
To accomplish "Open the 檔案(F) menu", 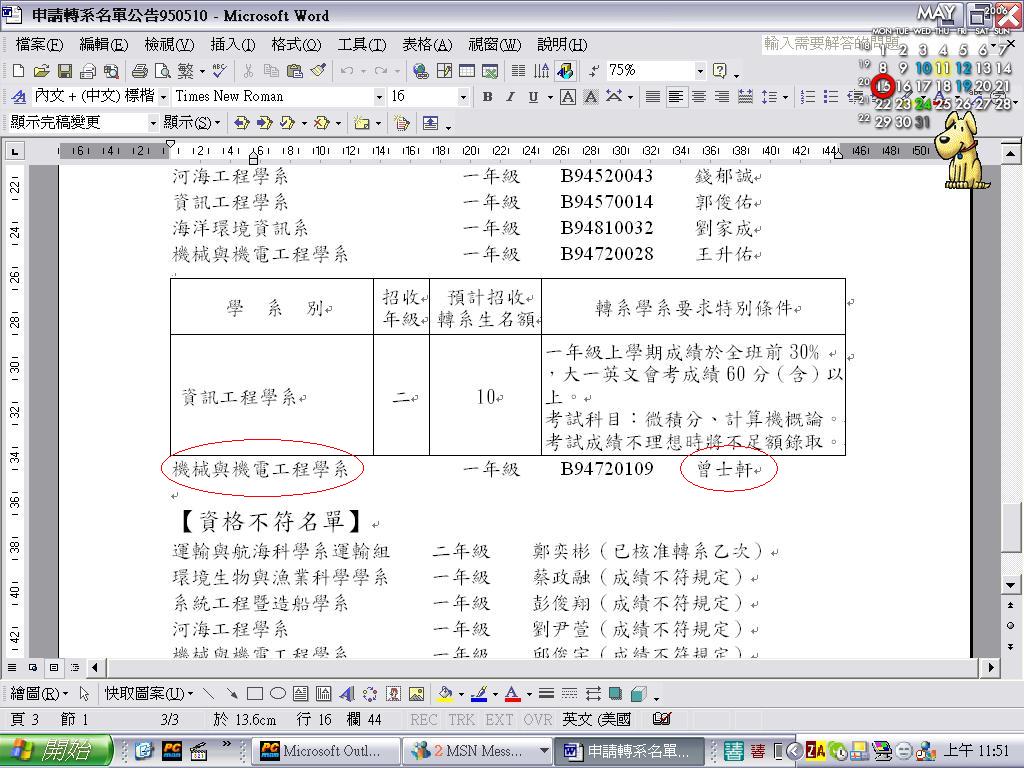I will click(x=39, y=44).
